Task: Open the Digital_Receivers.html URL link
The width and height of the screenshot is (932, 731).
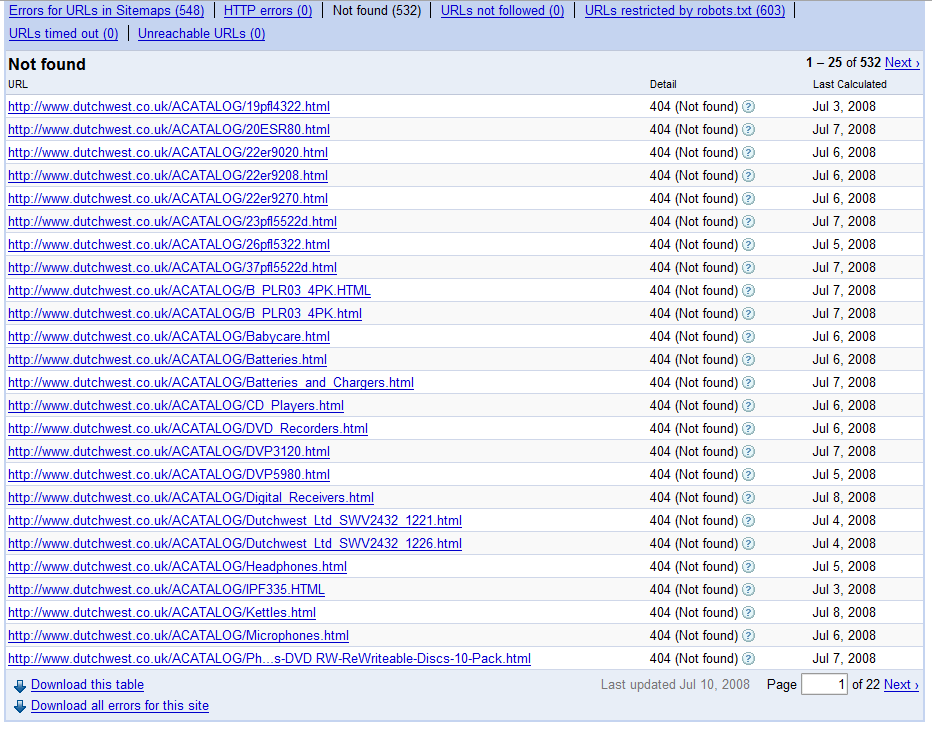Action: pos(190,498)
